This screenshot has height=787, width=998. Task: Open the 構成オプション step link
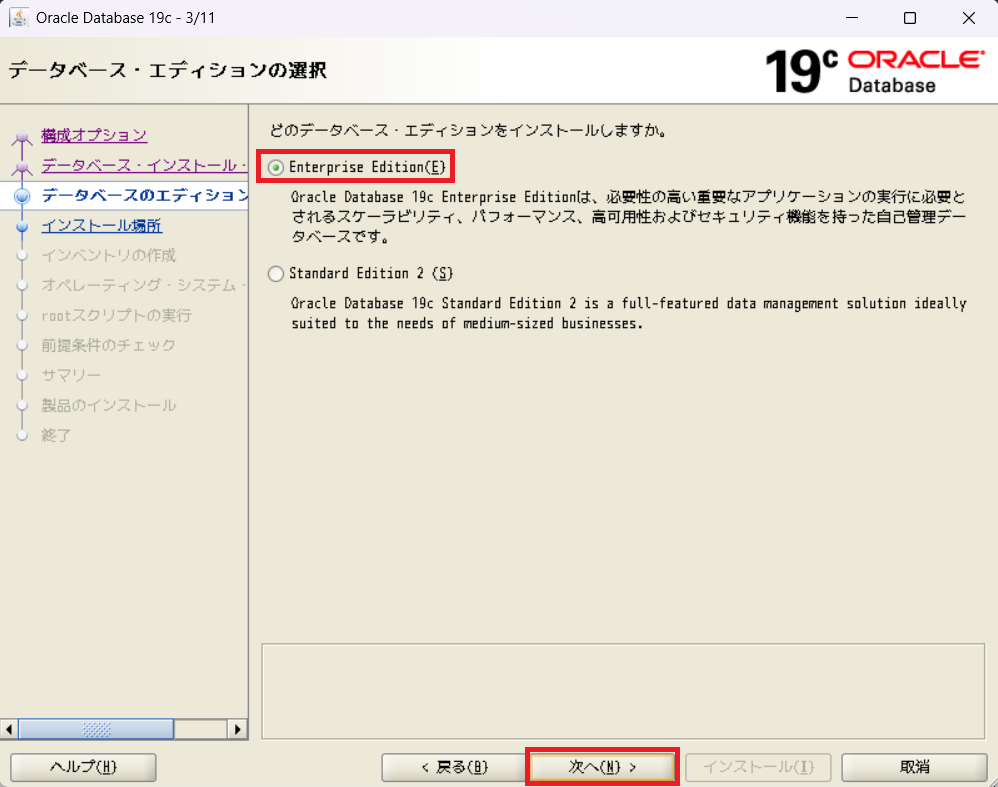94,135
